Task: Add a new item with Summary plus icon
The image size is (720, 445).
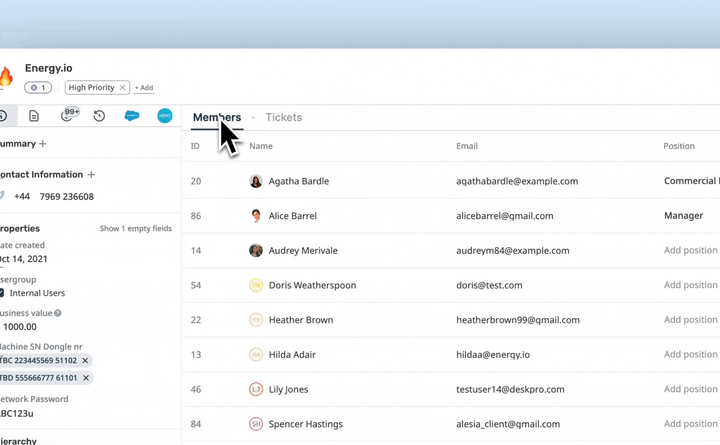Action: click(43, 144)
